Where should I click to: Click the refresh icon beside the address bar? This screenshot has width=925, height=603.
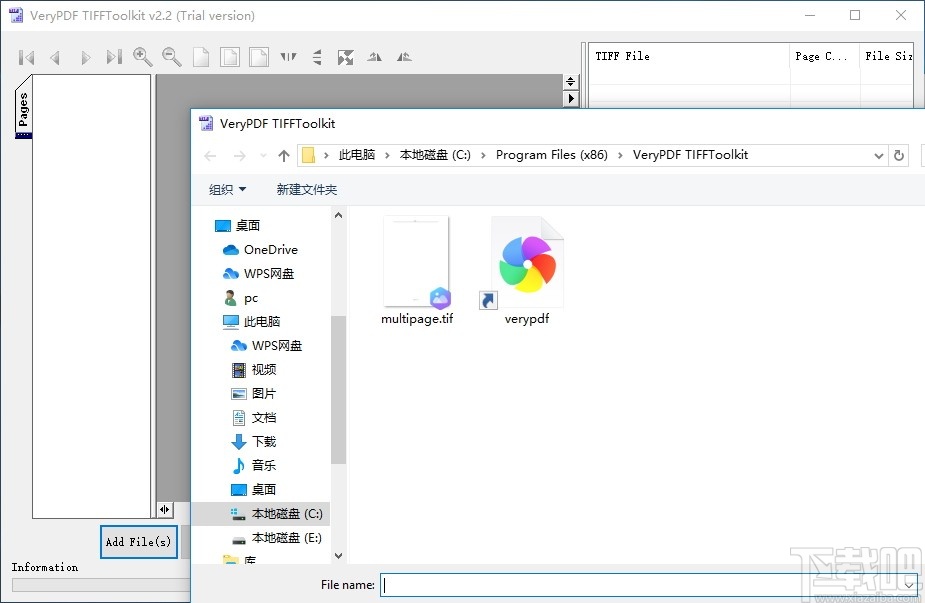coord(898,155)
